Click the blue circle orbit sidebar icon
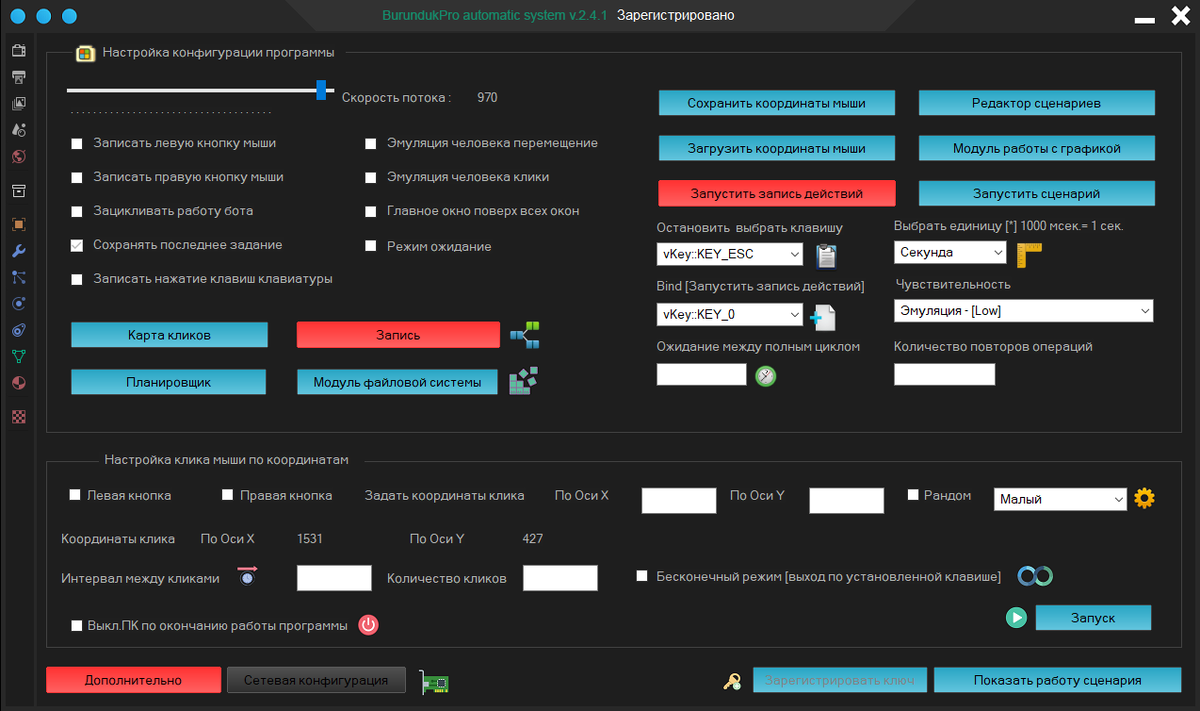This screenshot has width=1200, height=711. coord(18,303)
